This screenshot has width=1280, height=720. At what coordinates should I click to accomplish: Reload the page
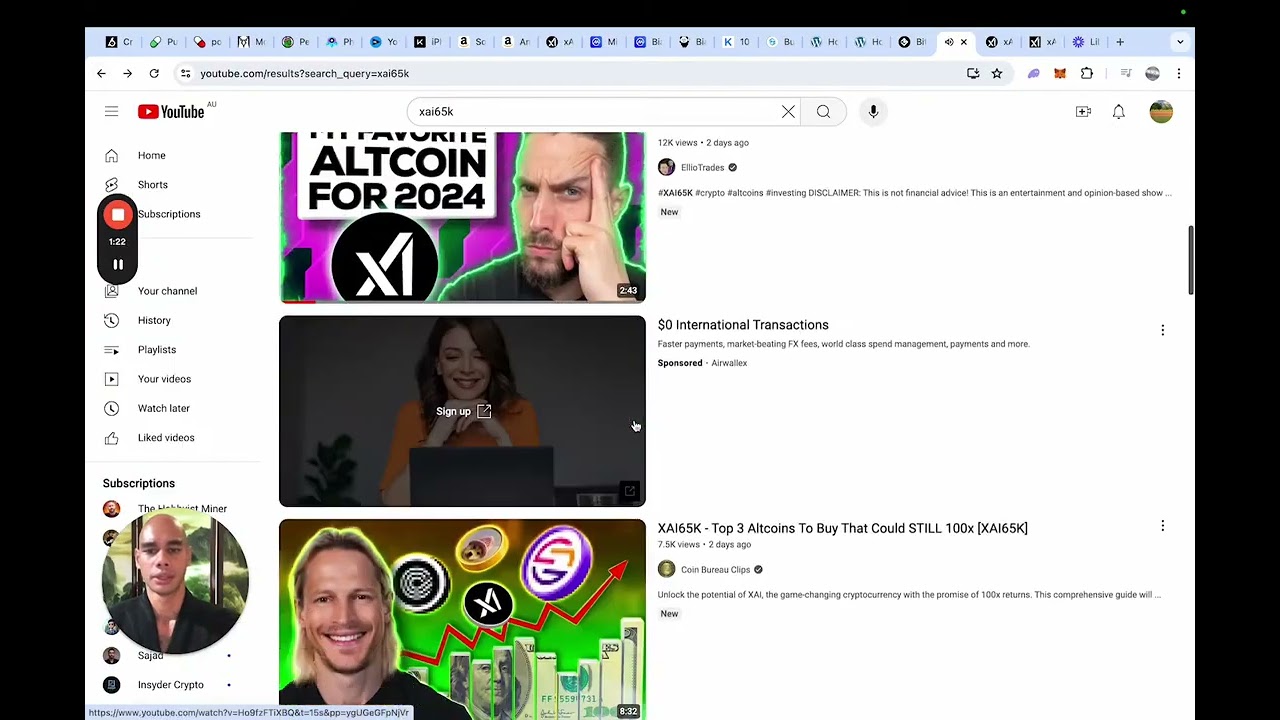154,74
